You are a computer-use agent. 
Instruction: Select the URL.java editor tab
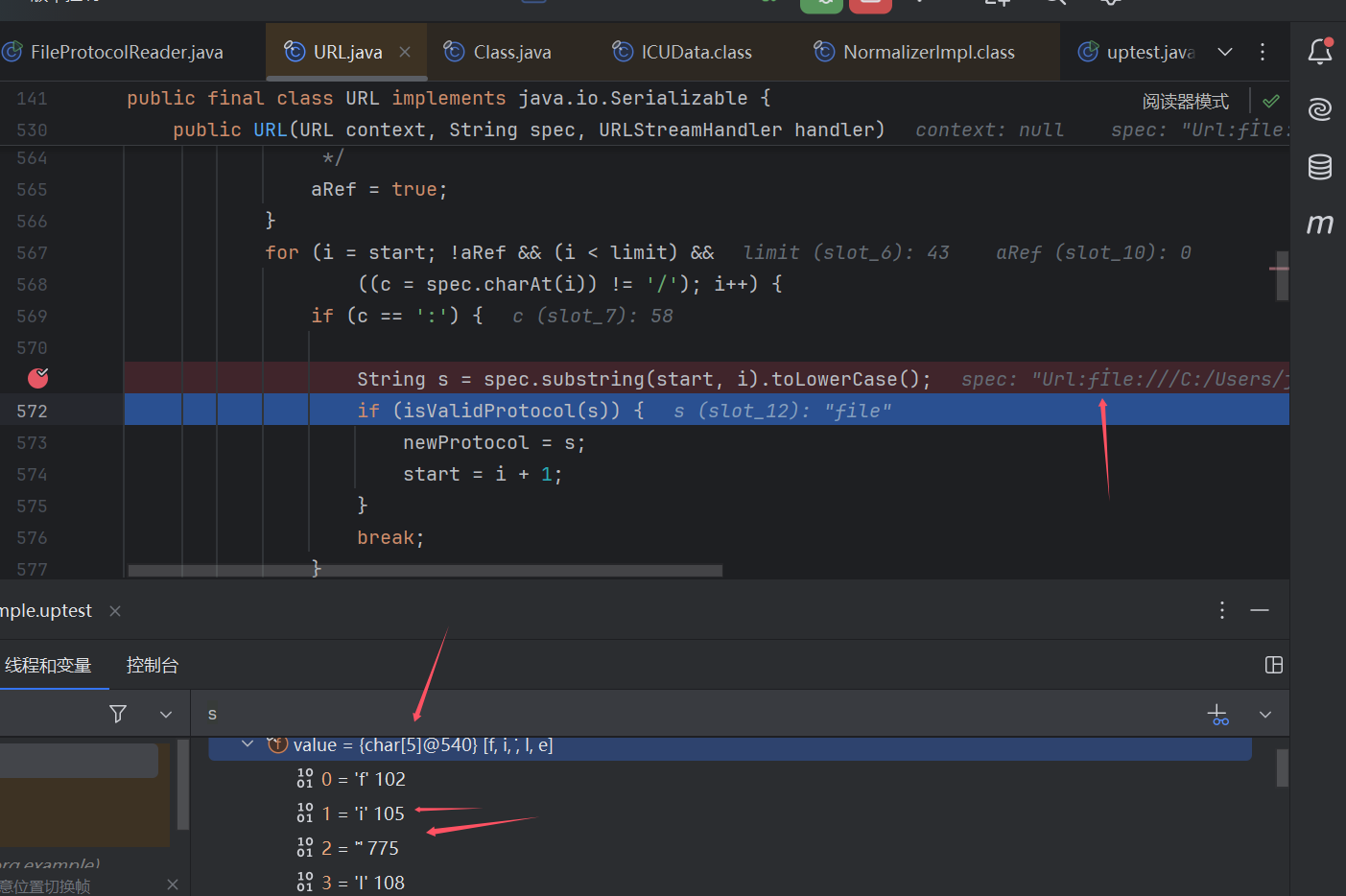click(x=347, y=52)
